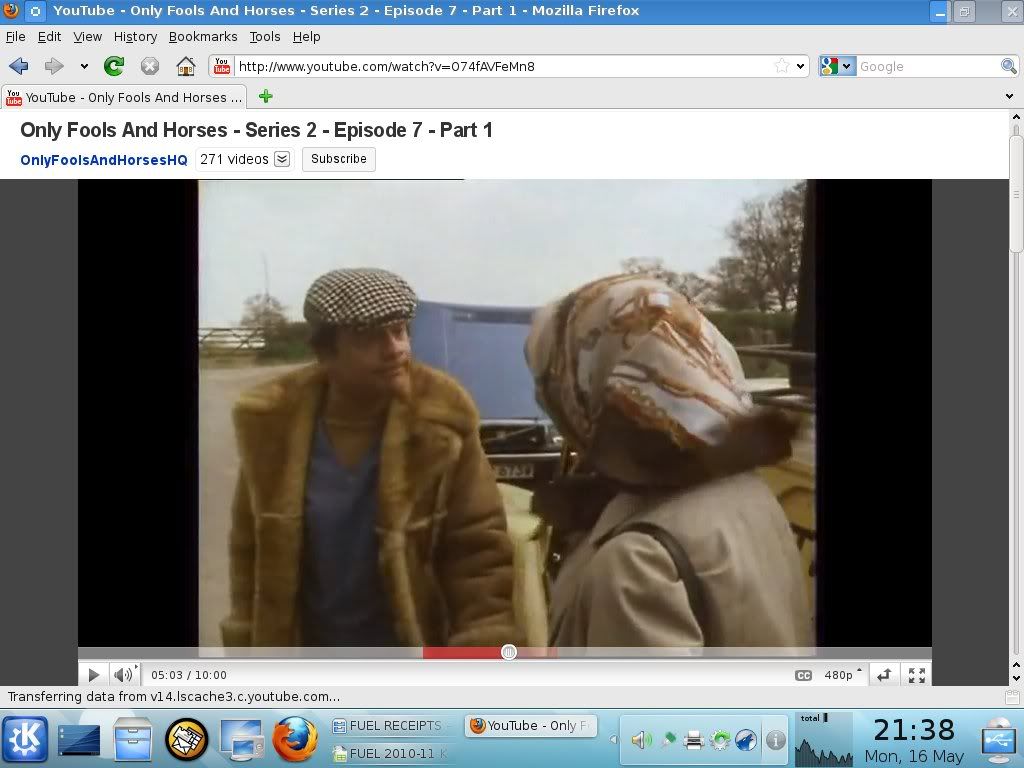Click the video seek bar handle
This screenshot has width=1024, height=768.
[x=509, y=652]
